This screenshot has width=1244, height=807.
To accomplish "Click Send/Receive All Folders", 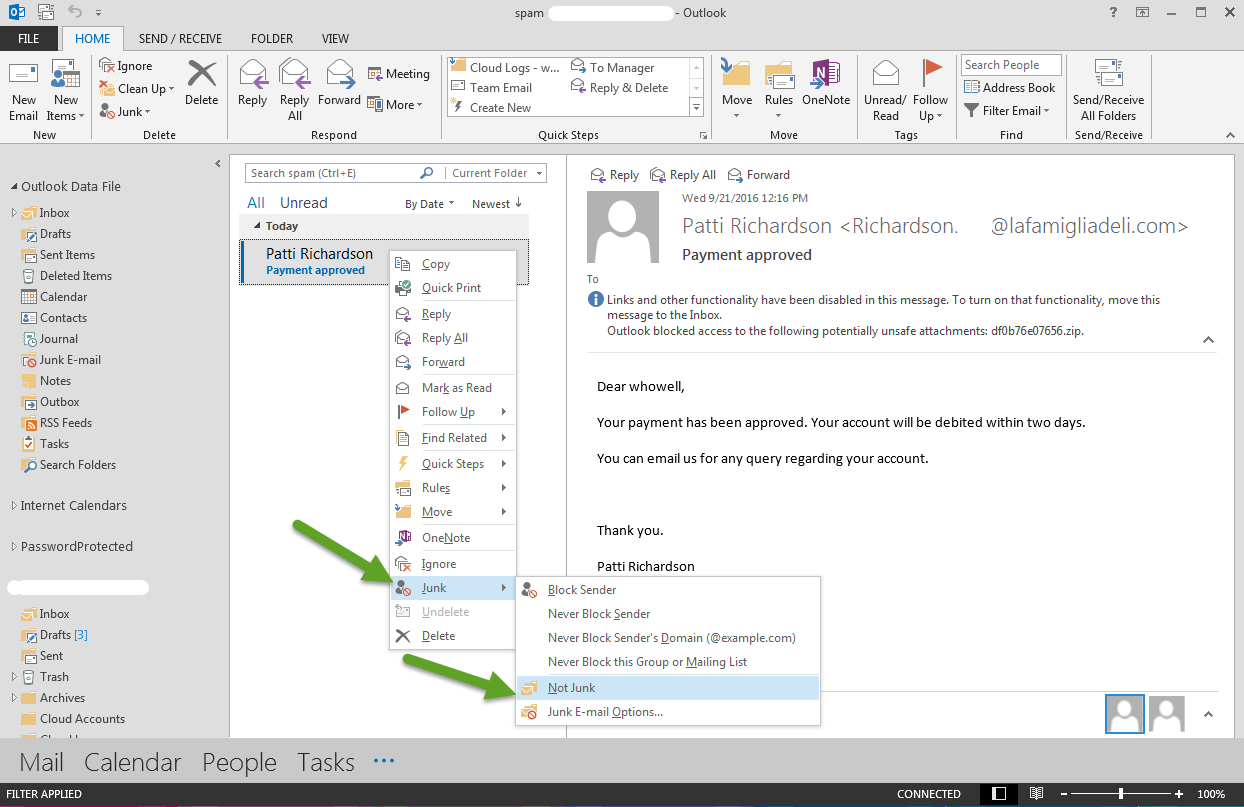I will point(1108,90).
